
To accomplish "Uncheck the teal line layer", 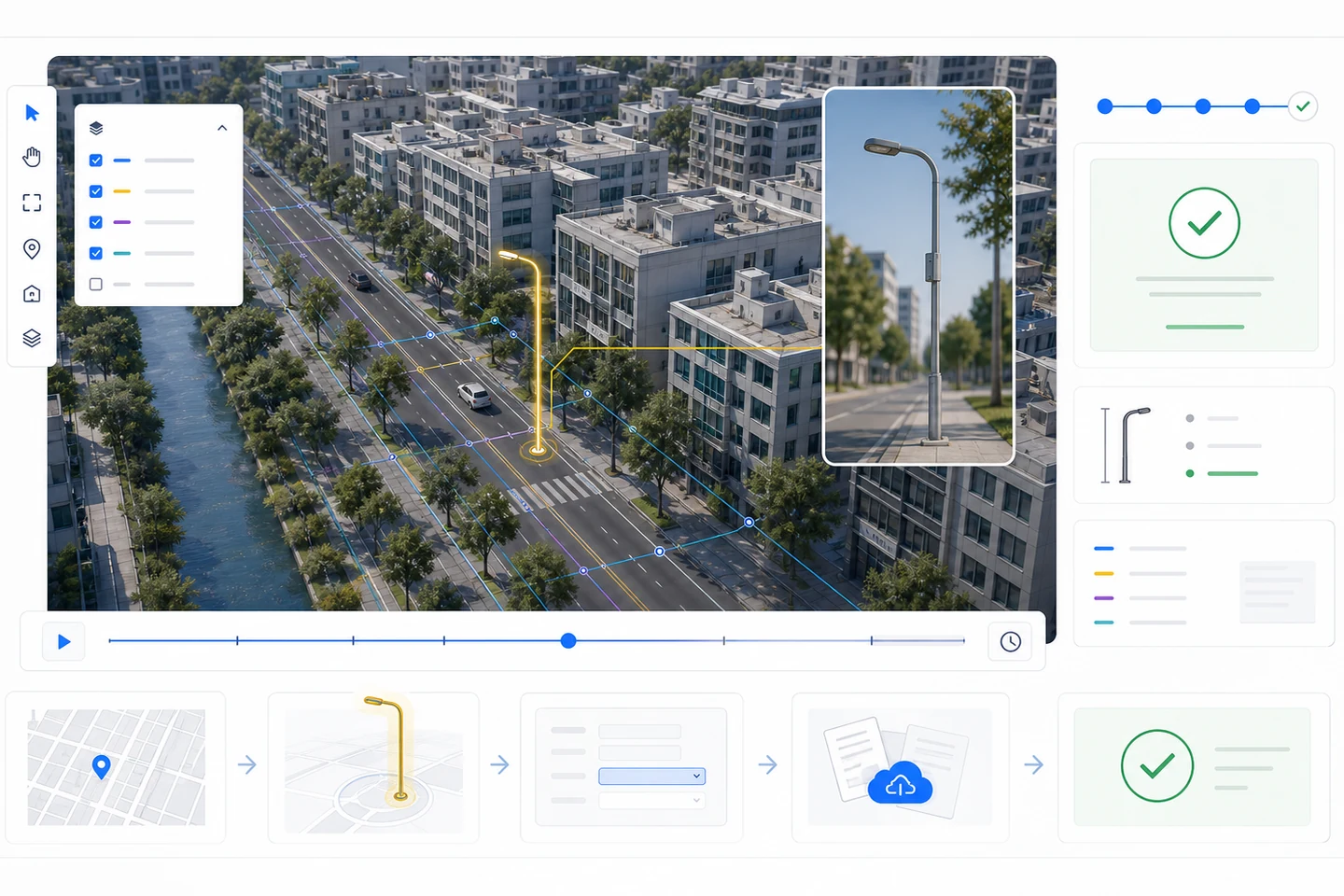I will pos(95,253).
